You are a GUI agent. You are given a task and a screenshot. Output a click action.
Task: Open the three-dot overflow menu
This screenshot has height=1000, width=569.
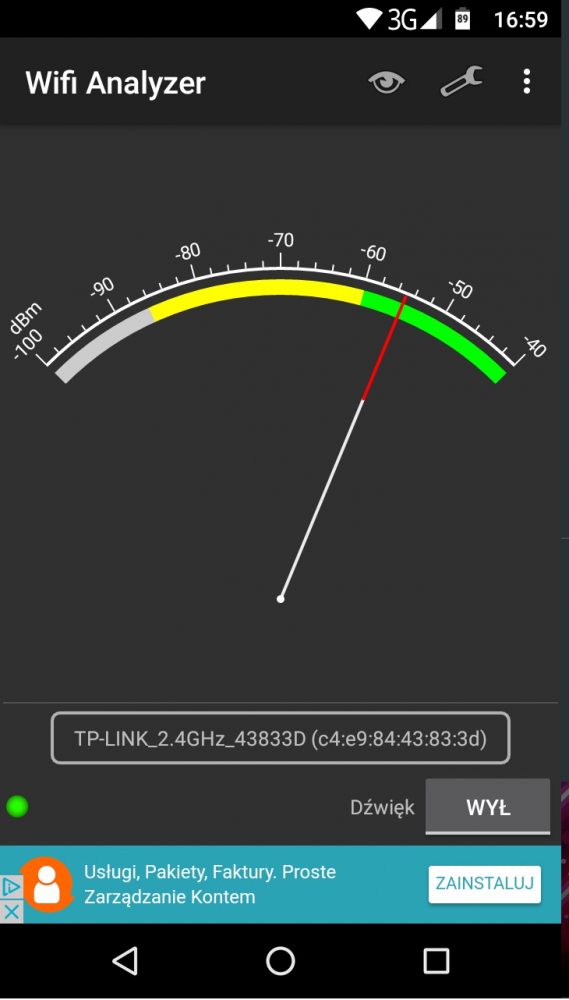526,82
